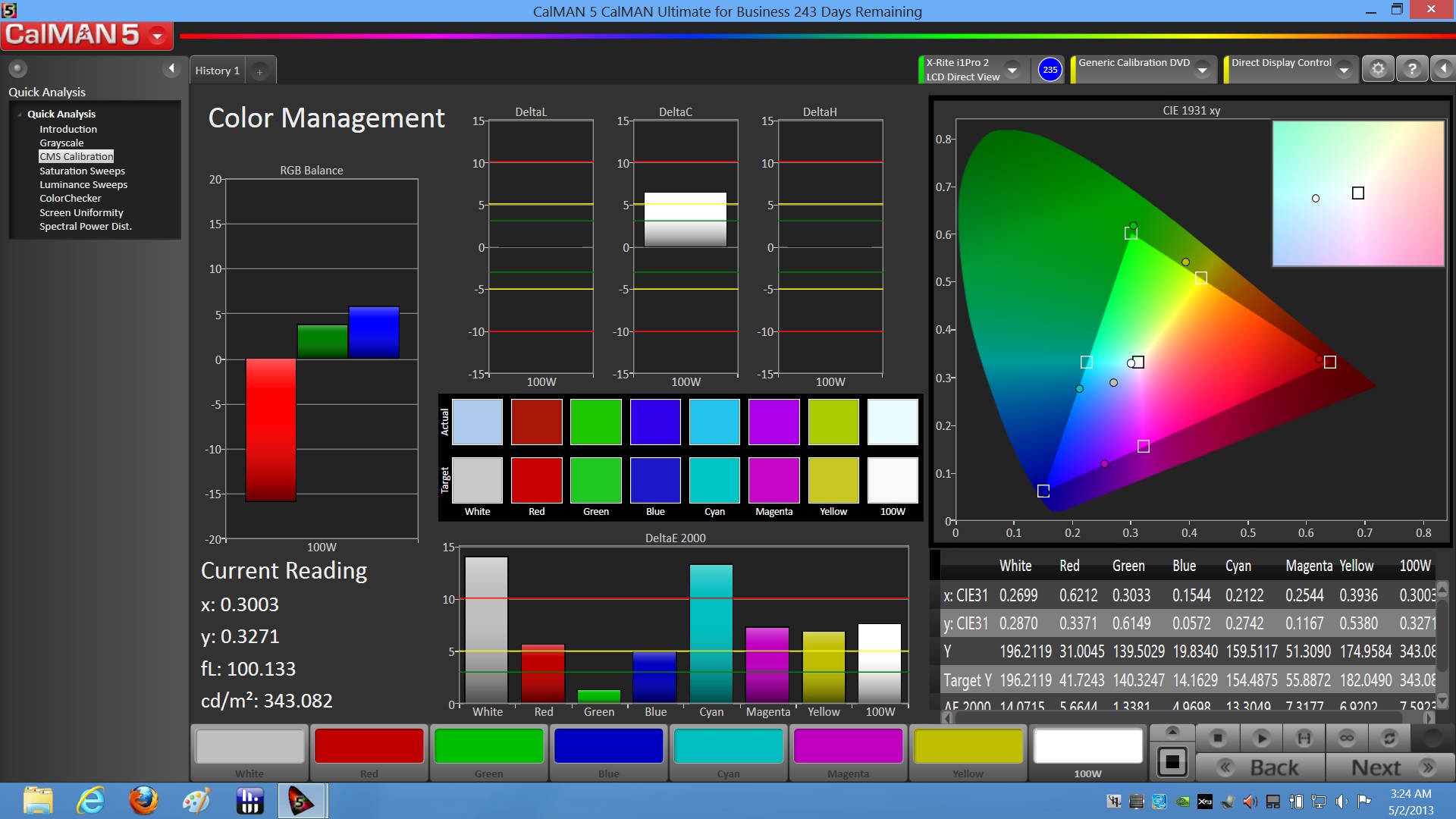This screenshot has width=1456, height=819.
Task: Expand the Generic Calibration DVD dropdown
Action: [x=1202, y=70]
